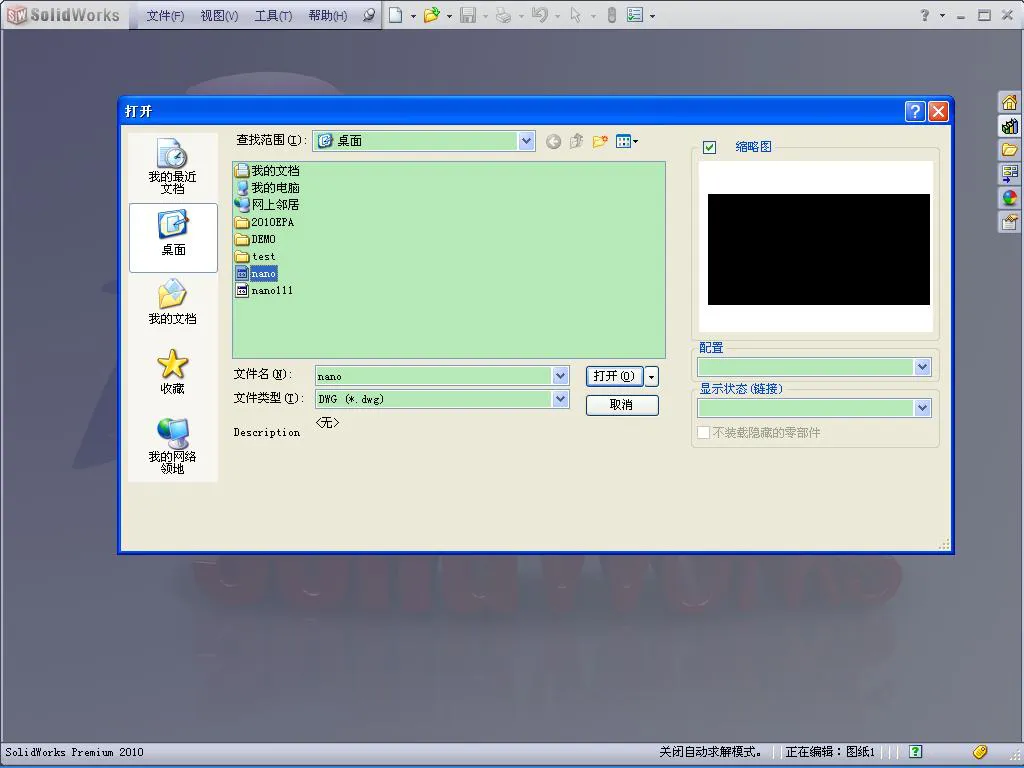Select the nano file in file list
This screenshot has height=768, width=1024.
(257, 274)
